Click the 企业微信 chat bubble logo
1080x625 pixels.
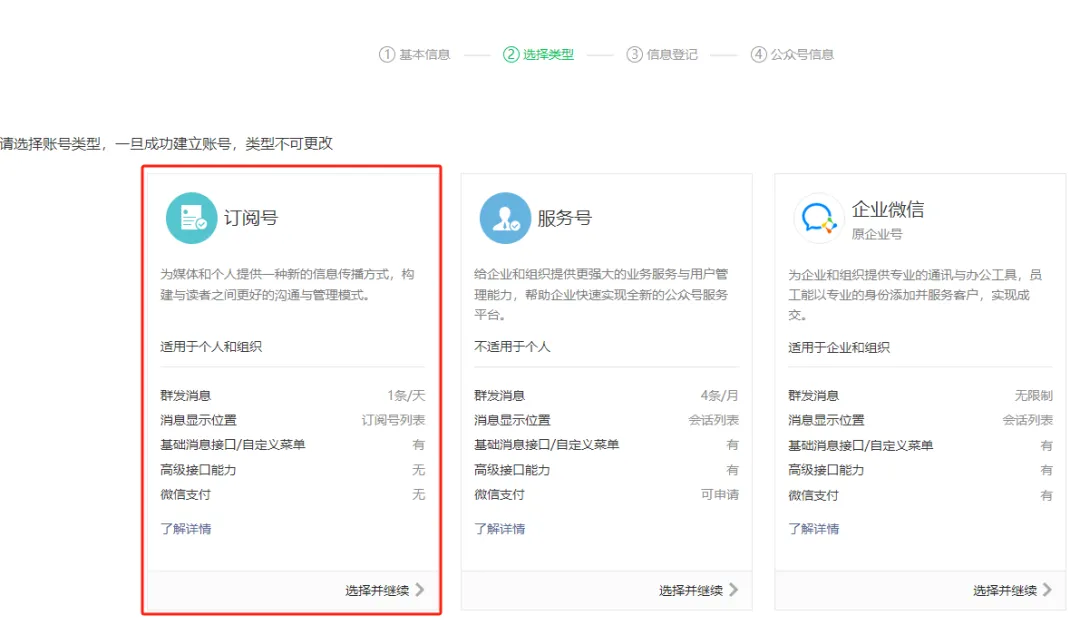point(819,218)
